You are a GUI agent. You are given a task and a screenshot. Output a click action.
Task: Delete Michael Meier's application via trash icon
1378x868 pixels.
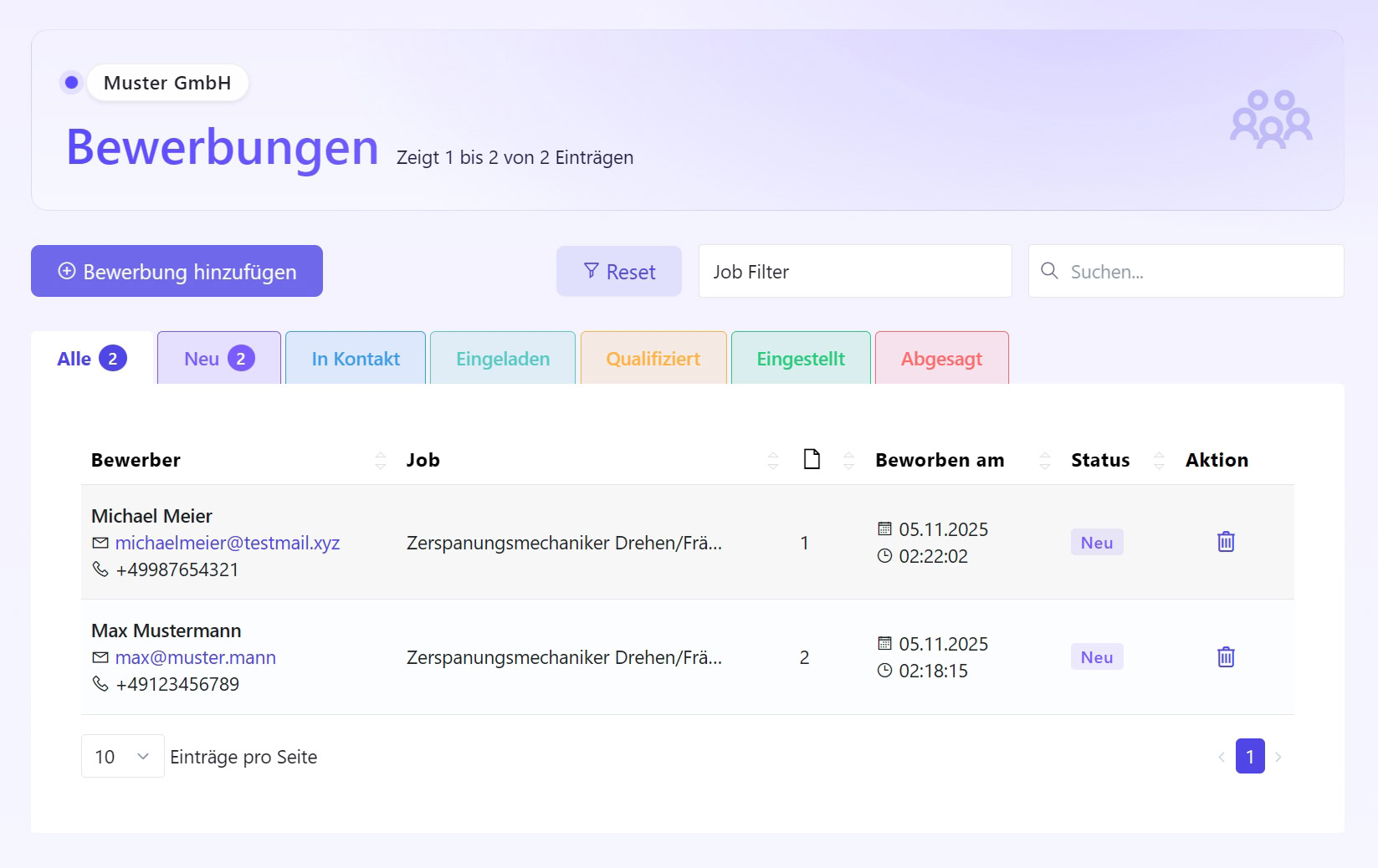(1226, 541)
